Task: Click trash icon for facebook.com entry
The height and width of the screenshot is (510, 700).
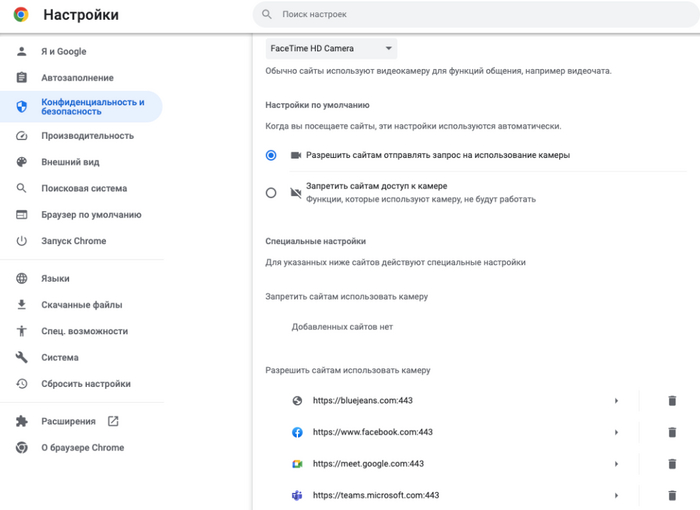Action: coord(672,432)
